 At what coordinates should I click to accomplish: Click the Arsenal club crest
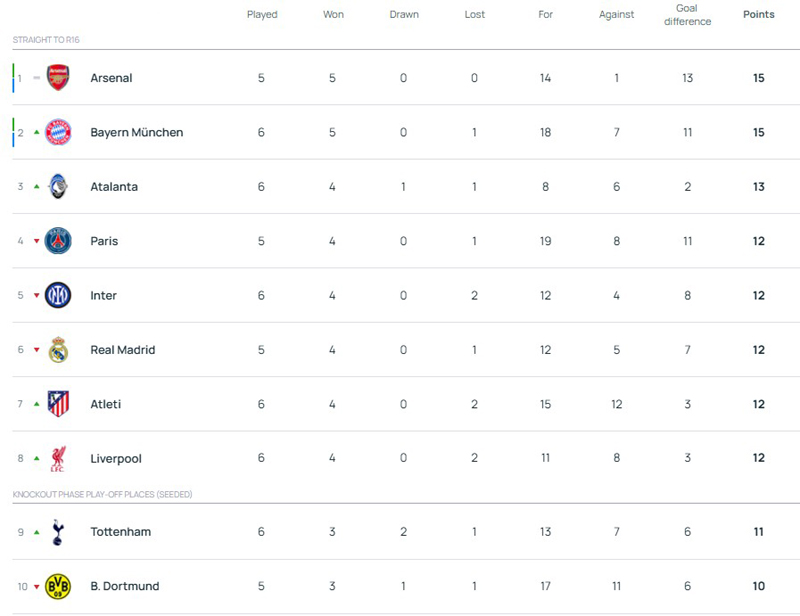coord(58,78)
